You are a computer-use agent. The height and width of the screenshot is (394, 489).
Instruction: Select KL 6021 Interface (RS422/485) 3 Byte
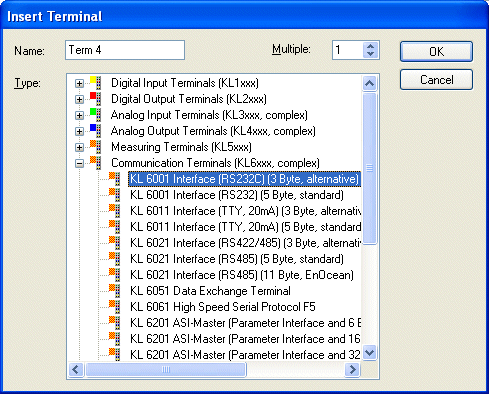tap(245, 243)
